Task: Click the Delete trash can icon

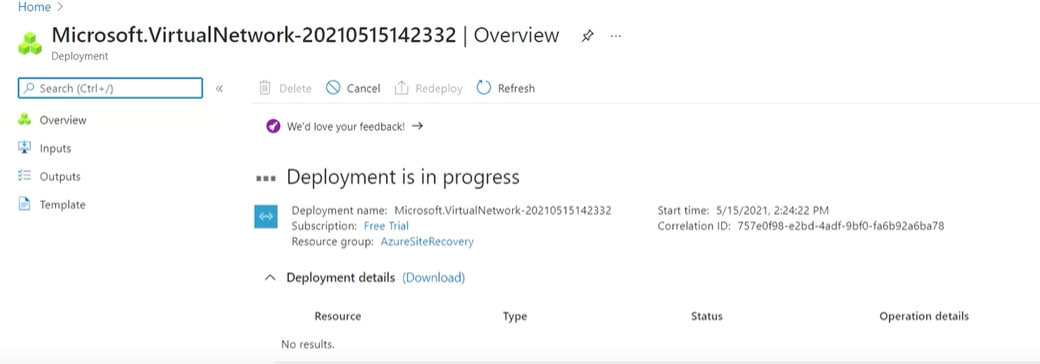Action: [x=265, y=88]
